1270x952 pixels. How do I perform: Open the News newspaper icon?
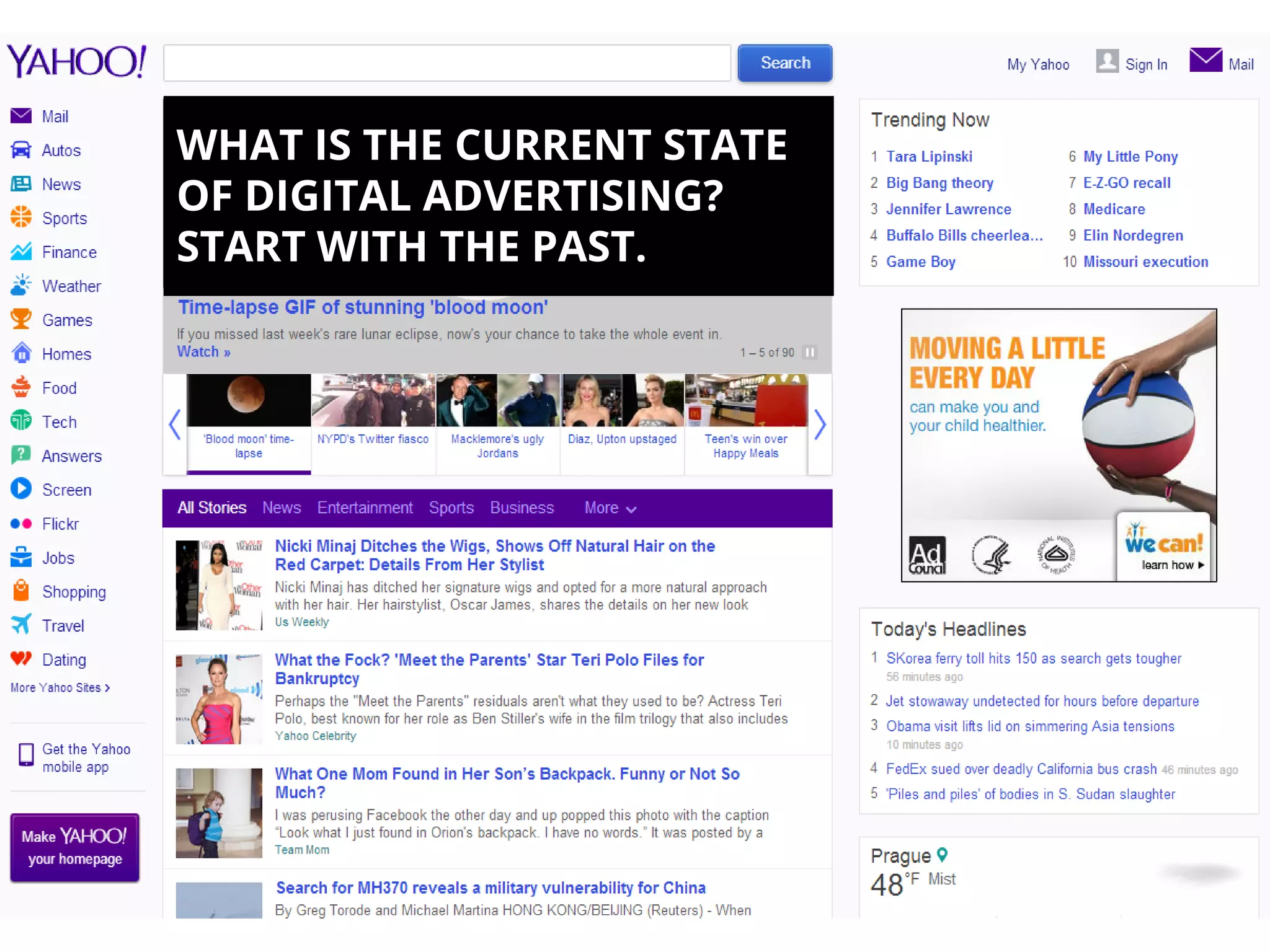(21, 184)
